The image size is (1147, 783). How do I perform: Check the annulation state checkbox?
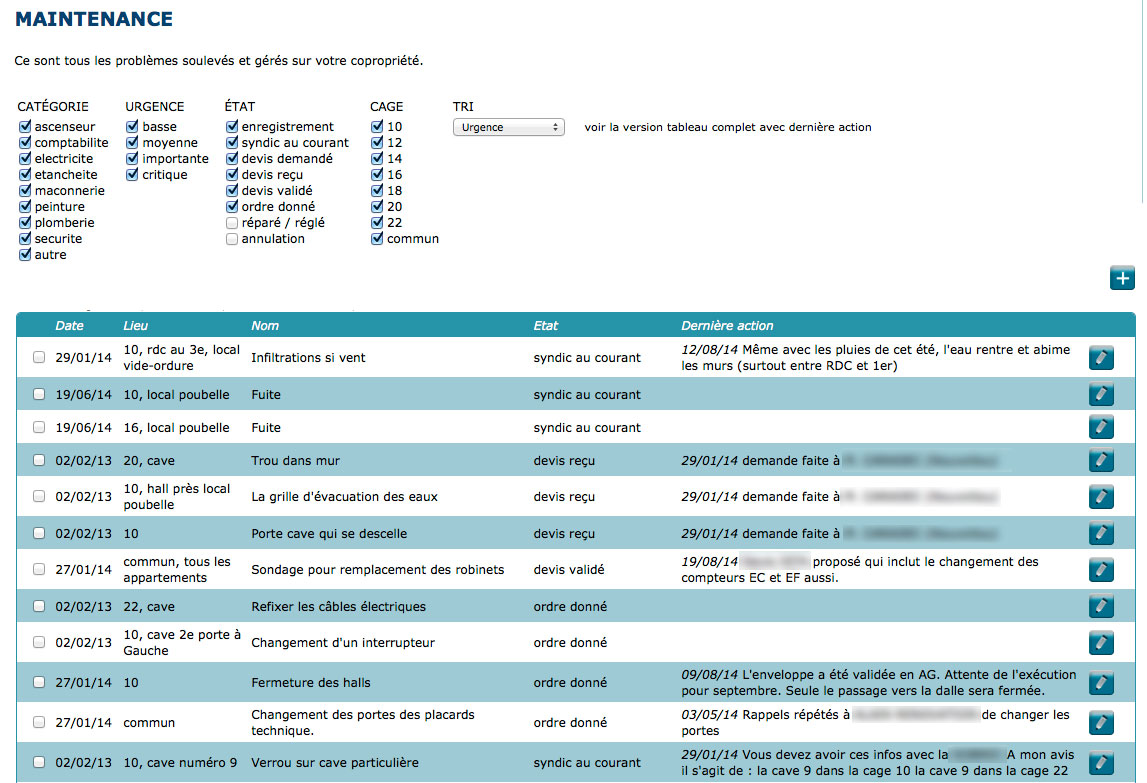pos(232,239)
